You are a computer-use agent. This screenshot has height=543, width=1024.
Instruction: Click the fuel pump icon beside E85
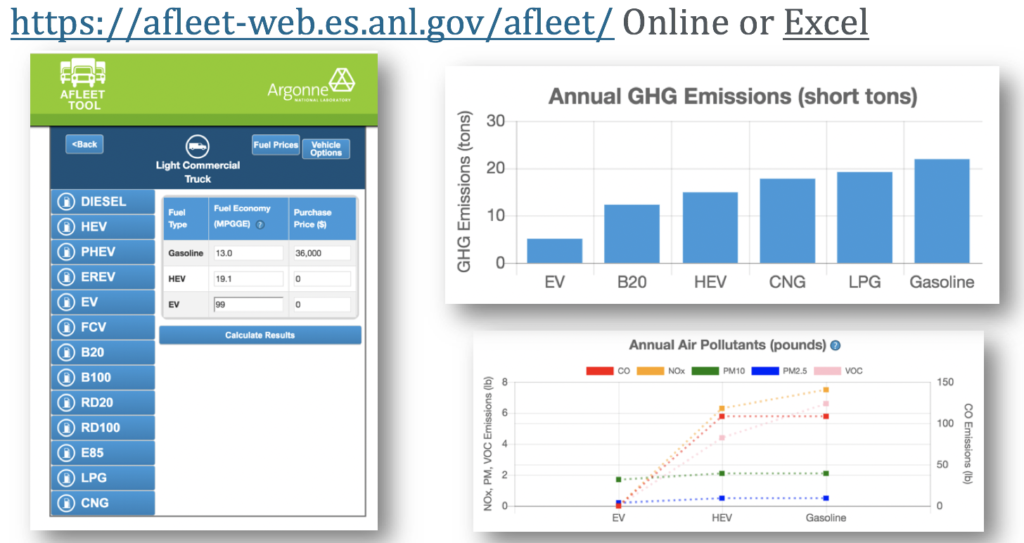tap(66, 453)
